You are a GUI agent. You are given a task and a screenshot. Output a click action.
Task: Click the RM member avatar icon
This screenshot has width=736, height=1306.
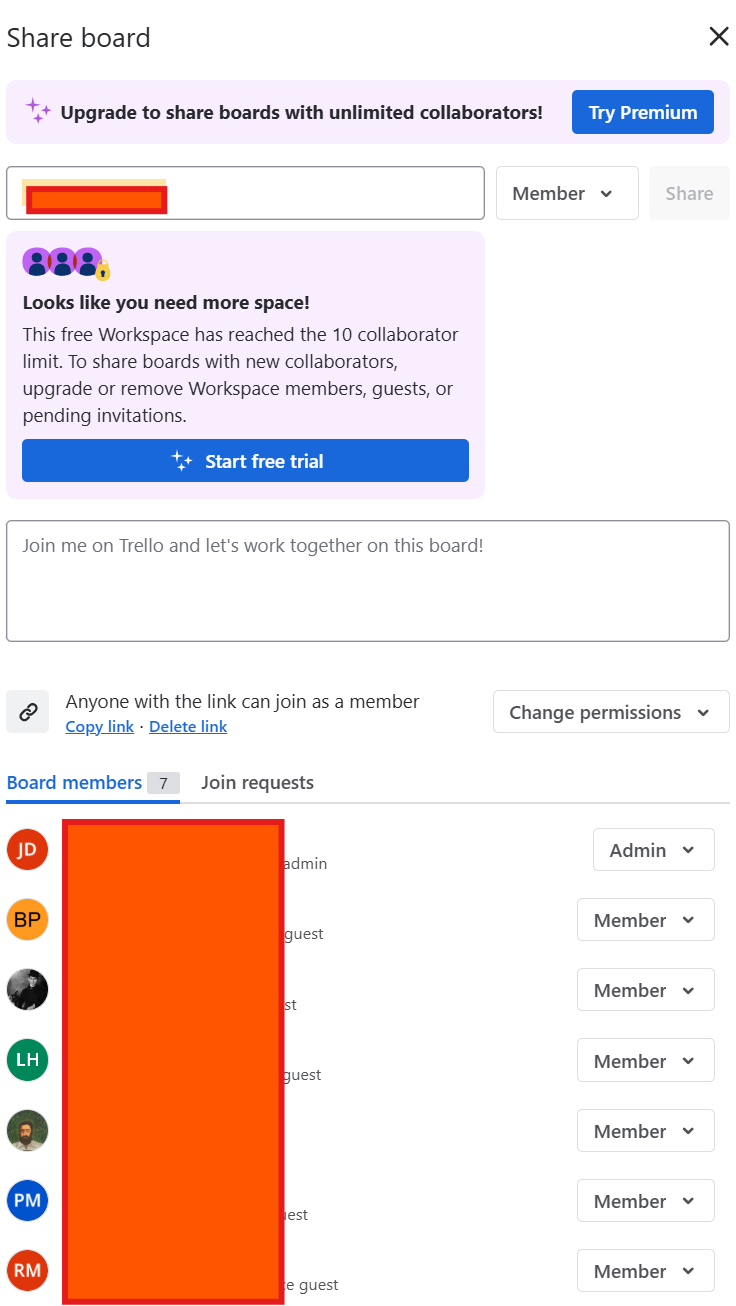[27, 1270]
